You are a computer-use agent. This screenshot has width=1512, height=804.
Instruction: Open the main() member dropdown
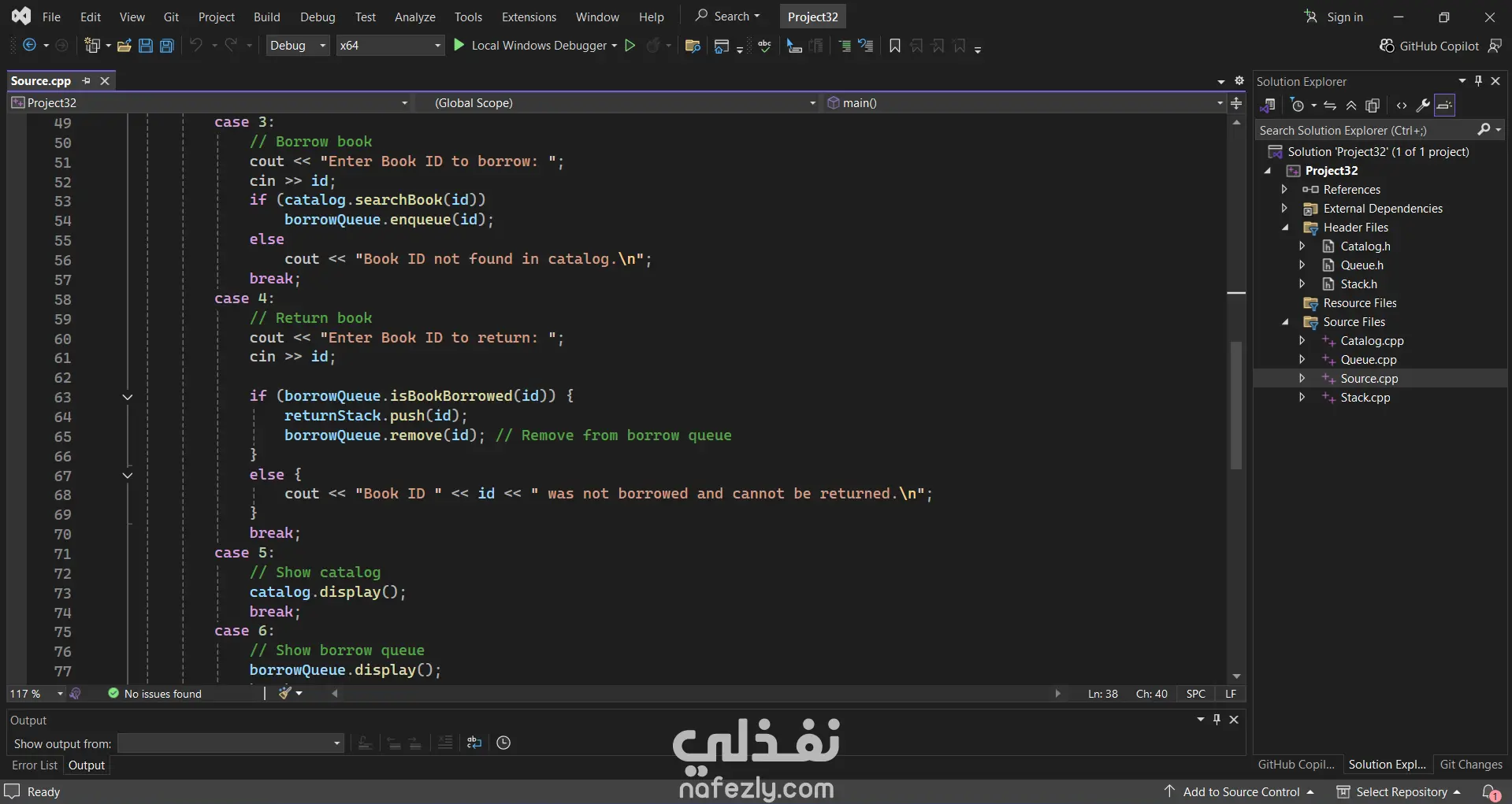coord(1024,103)
